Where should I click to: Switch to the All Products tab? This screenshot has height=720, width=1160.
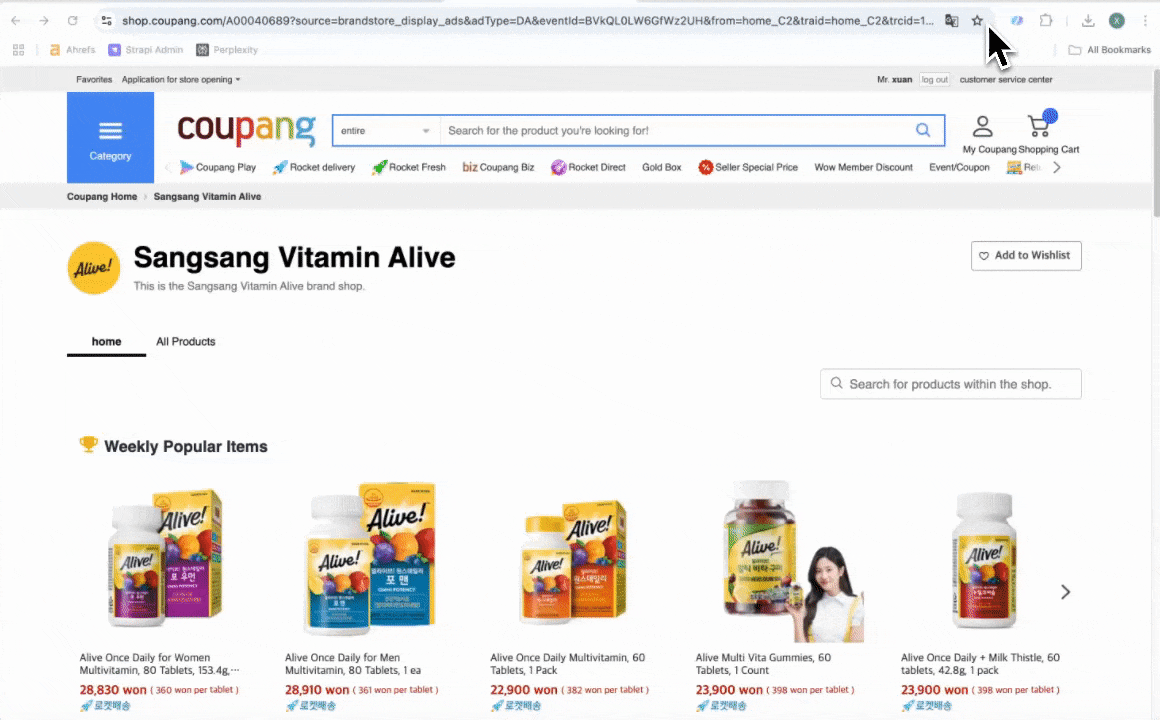click(186, 341)
